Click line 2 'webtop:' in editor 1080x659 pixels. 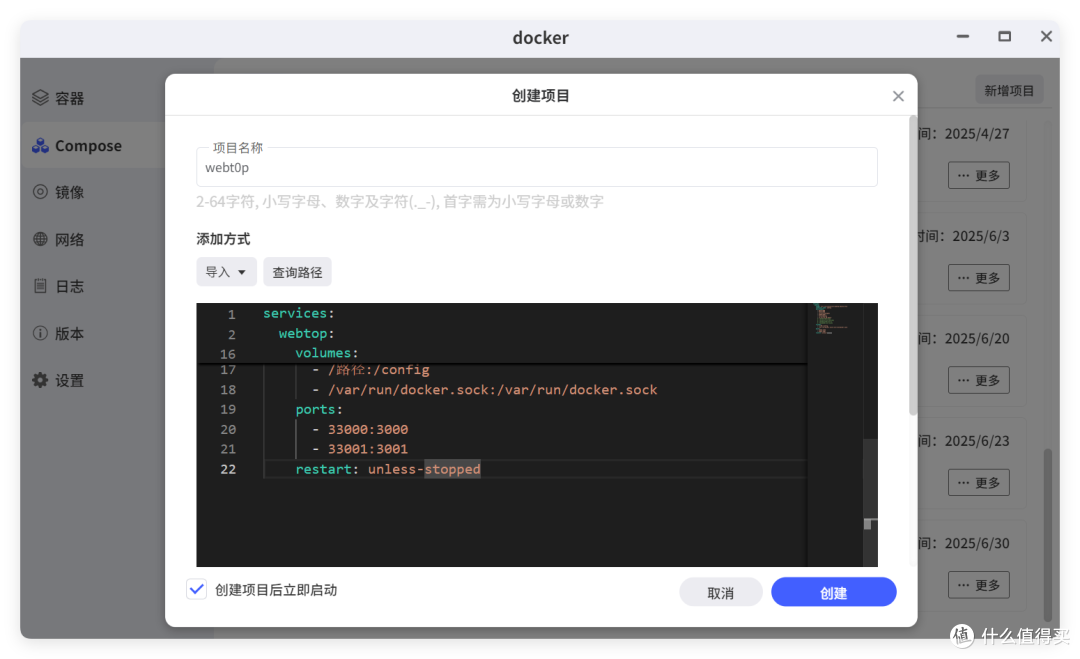point(306,333)
